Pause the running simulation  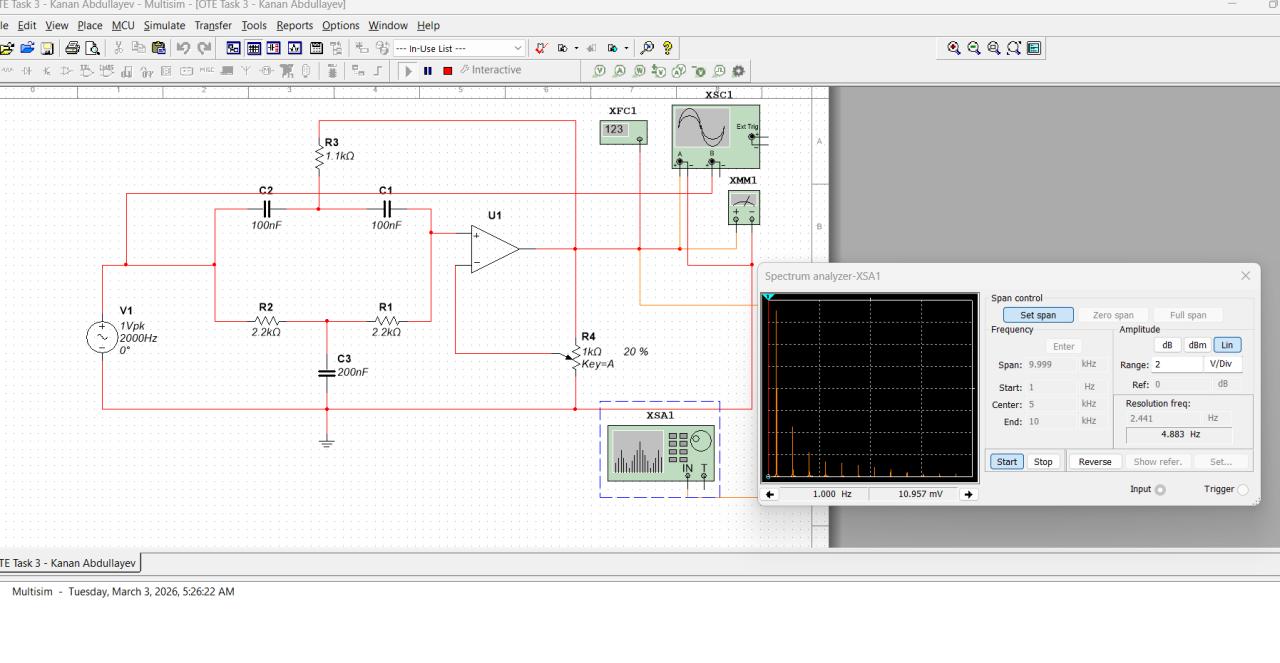coord(428,71)
